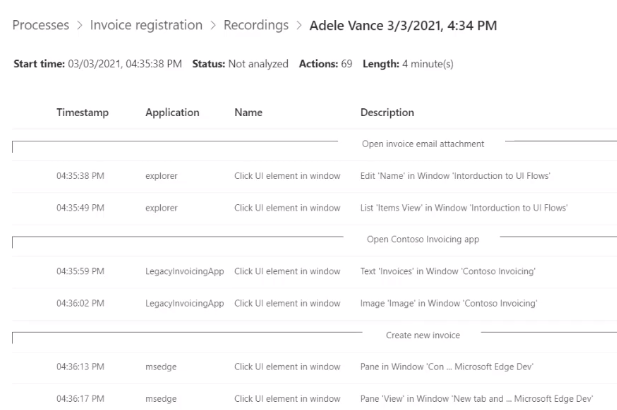Collapse the 'Create new invoice' group

423,335
